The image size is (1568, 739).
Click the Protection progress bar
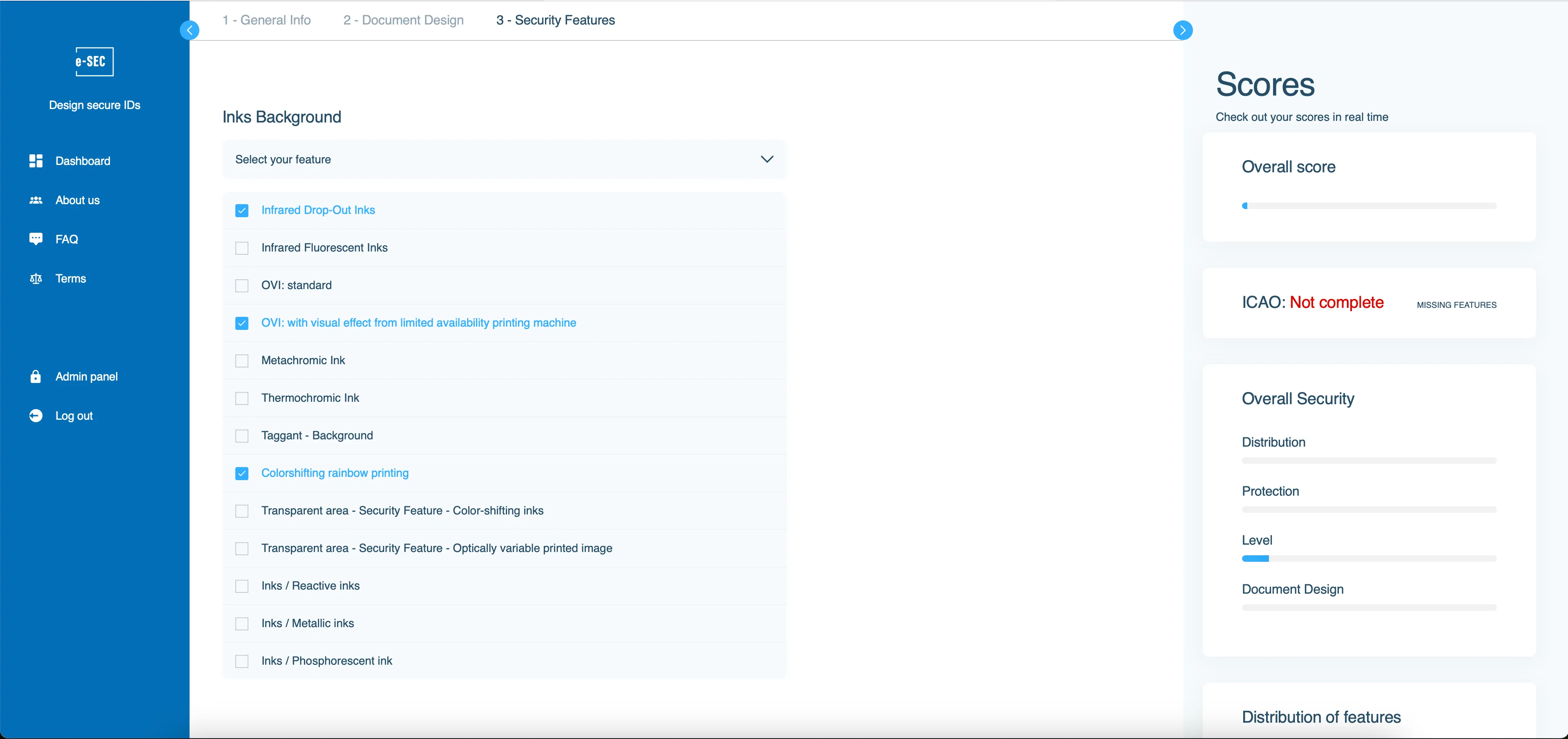[1369, 510]
